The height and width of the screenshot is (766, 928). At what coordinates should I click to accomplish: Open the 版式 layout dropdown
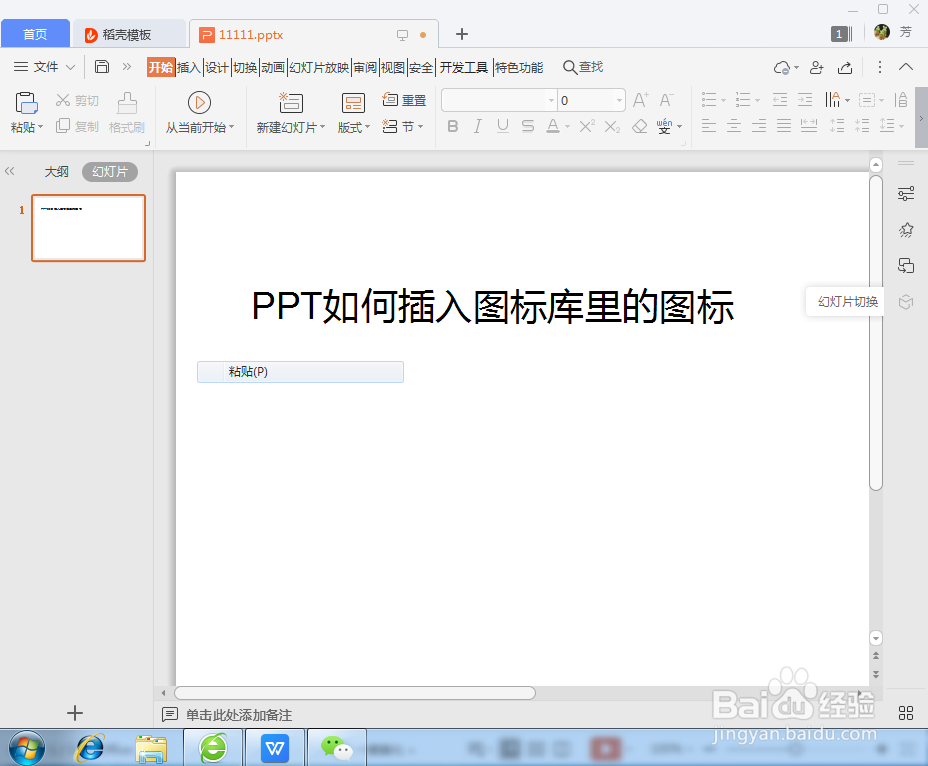[x=352, y=126]
